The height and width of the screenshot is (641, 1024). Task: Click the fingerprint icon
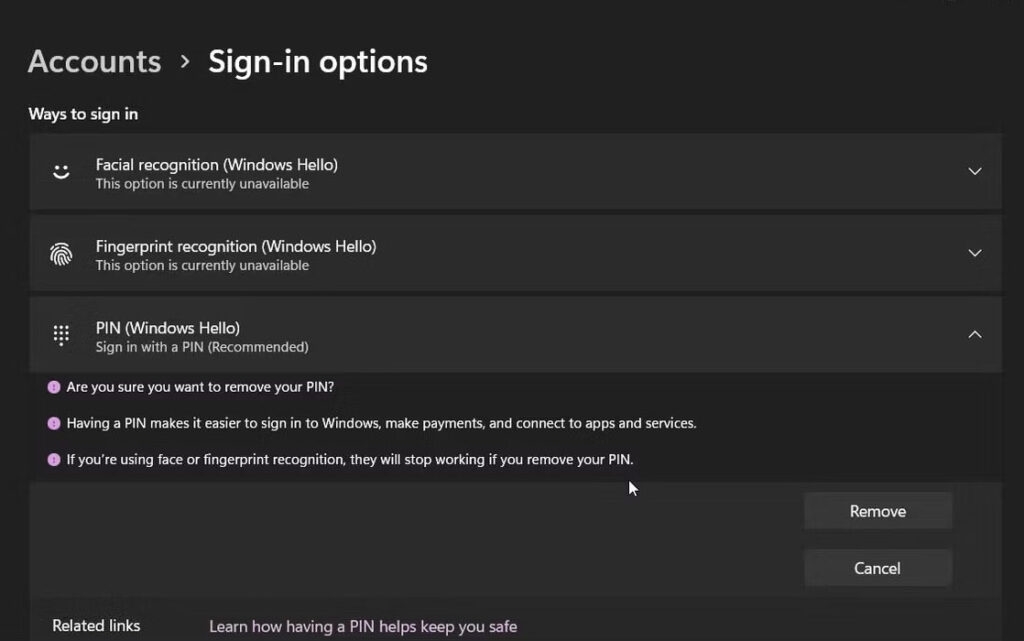coord(61,254)
